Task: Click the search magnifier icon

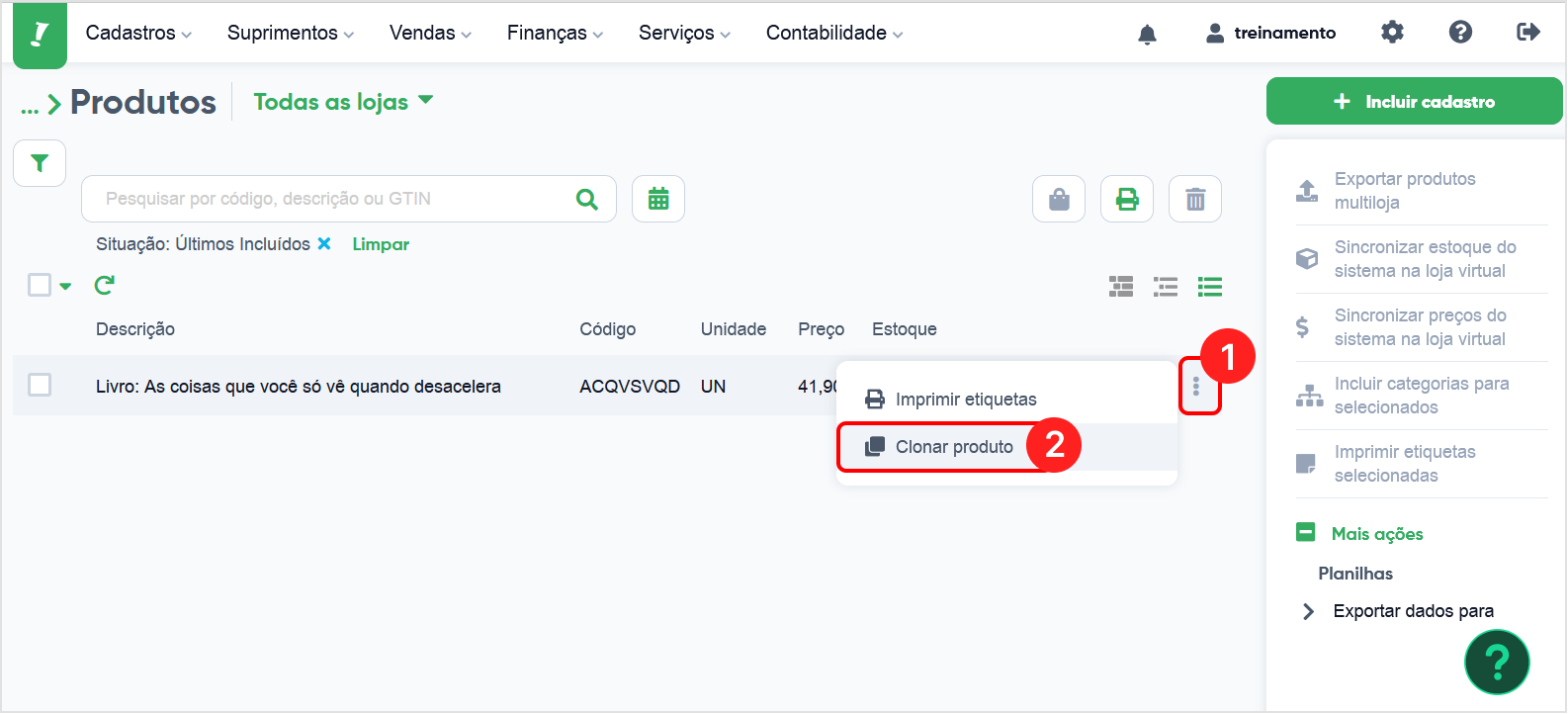Action: coord(587,199)
